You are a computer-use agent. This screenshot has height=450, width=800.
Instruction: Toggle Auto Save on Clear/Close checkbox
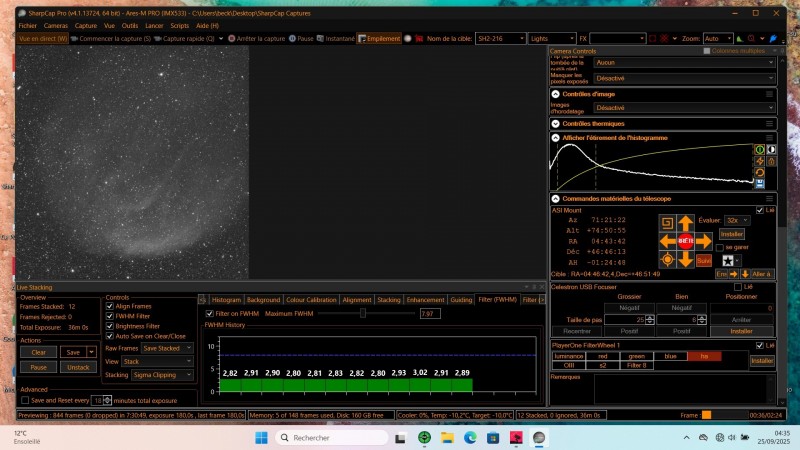(109, 336)
